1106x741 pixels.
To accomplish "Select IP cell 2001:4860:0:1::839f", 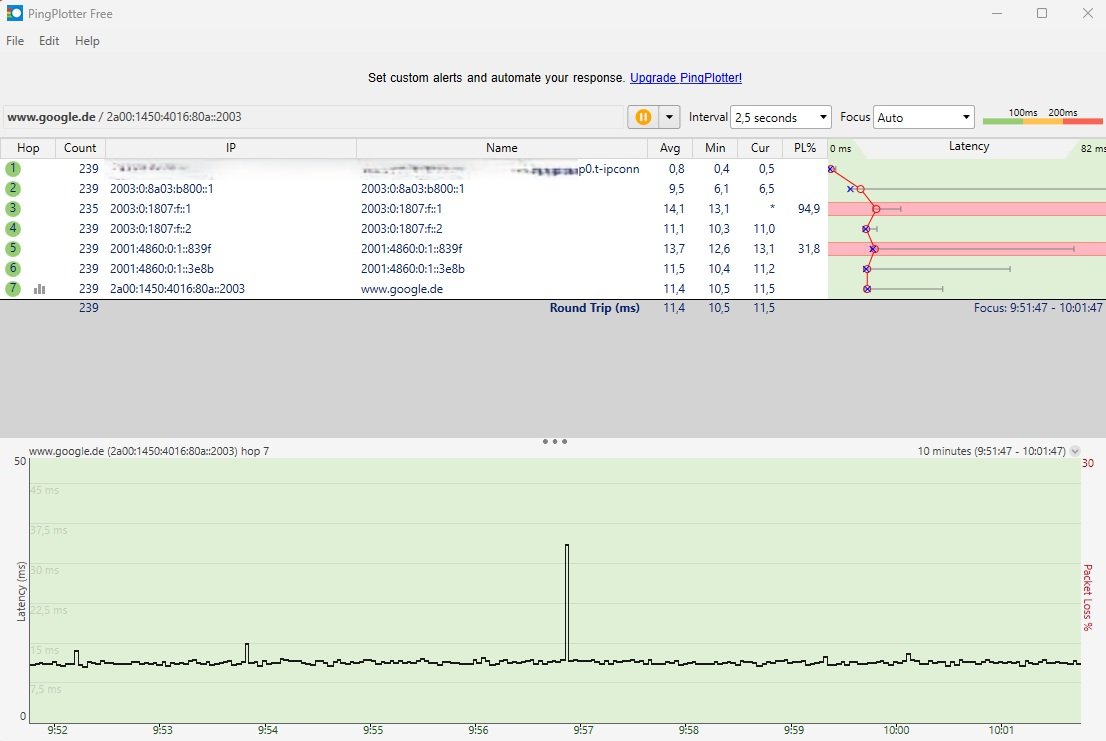I will 160,249.
